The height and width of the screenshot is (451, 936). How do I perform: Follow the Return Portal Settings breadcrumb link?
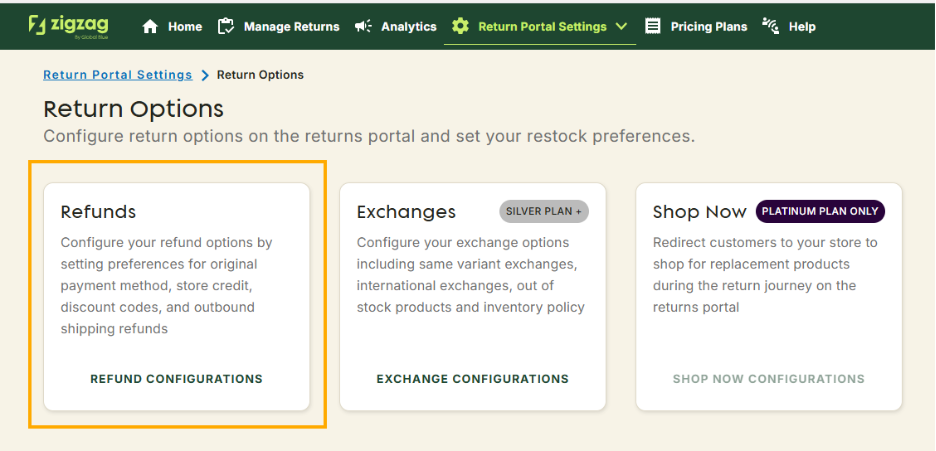coord(117,75)
